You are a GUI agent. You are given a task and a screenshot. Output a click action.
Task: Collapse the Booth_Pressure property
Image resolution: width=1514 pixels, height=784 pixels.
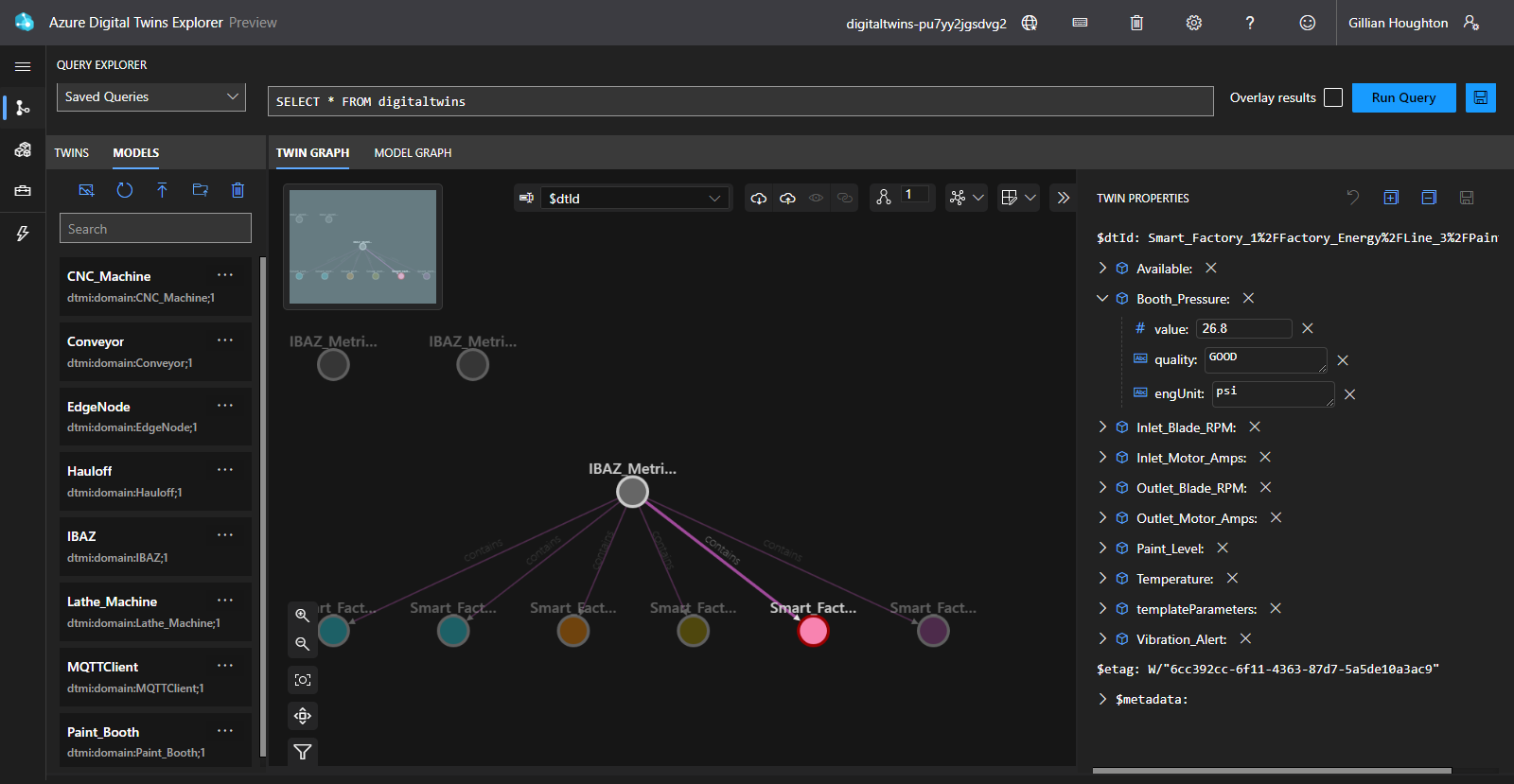point(1102,299)
